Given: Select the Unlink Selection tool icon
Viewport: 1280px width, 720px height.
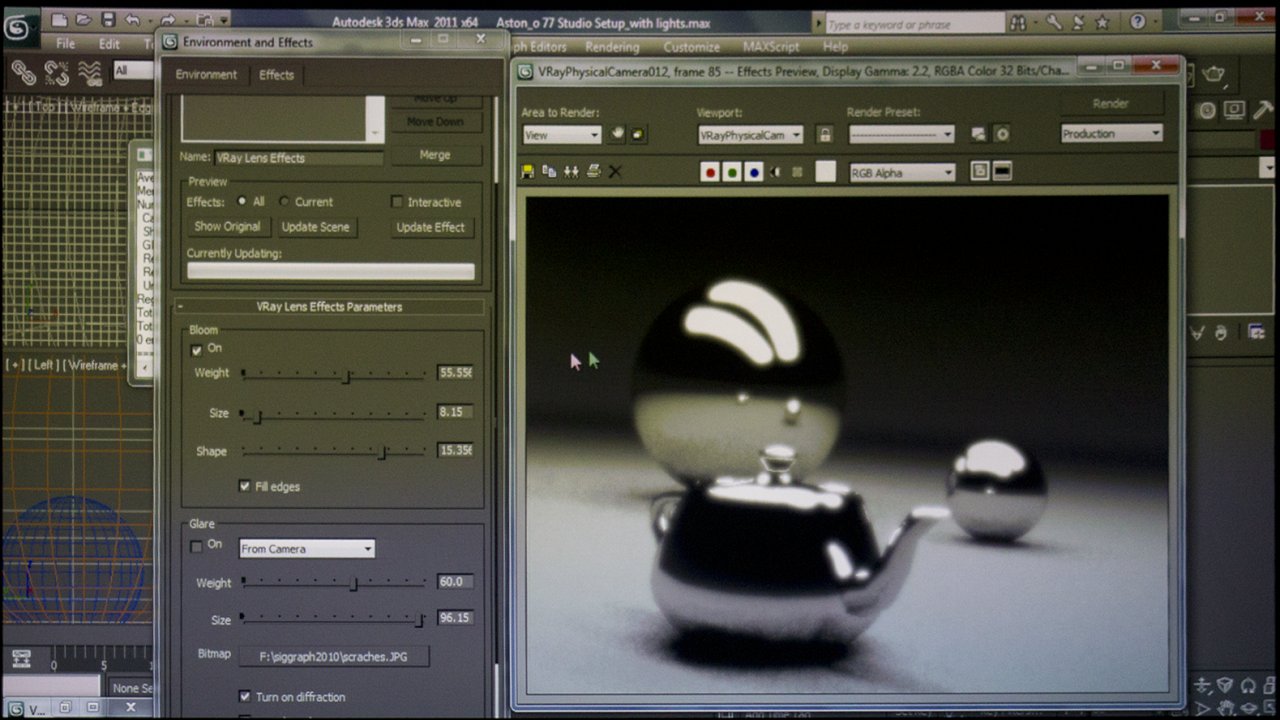Looking at the screenshot, I should (57, 73).
